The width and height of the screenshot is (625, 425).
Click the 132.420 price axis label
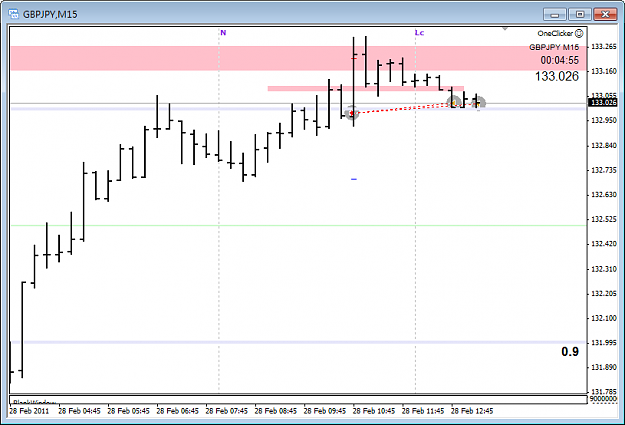click(603, 244)
